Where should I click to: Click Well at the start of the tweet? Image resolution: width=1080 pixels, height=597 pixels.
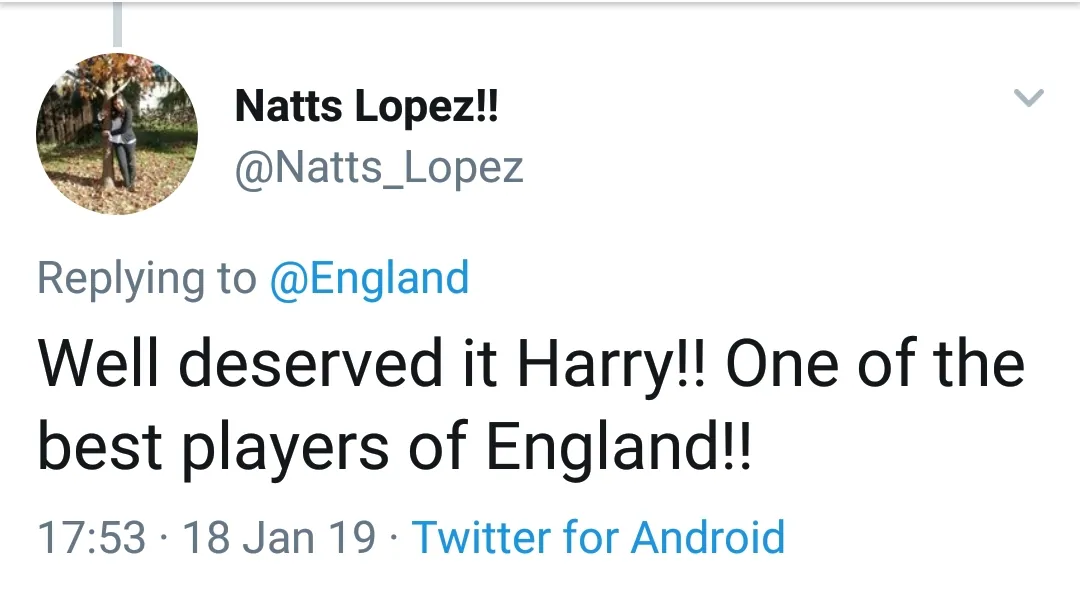click(x=103, y=365)
